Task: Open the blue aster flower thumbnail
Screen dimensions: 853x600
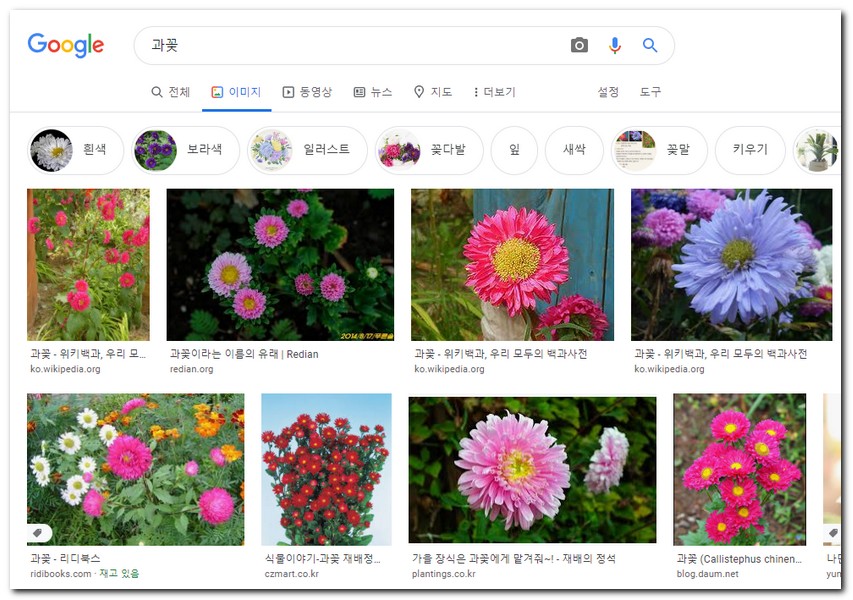Action: click(731, 265)
